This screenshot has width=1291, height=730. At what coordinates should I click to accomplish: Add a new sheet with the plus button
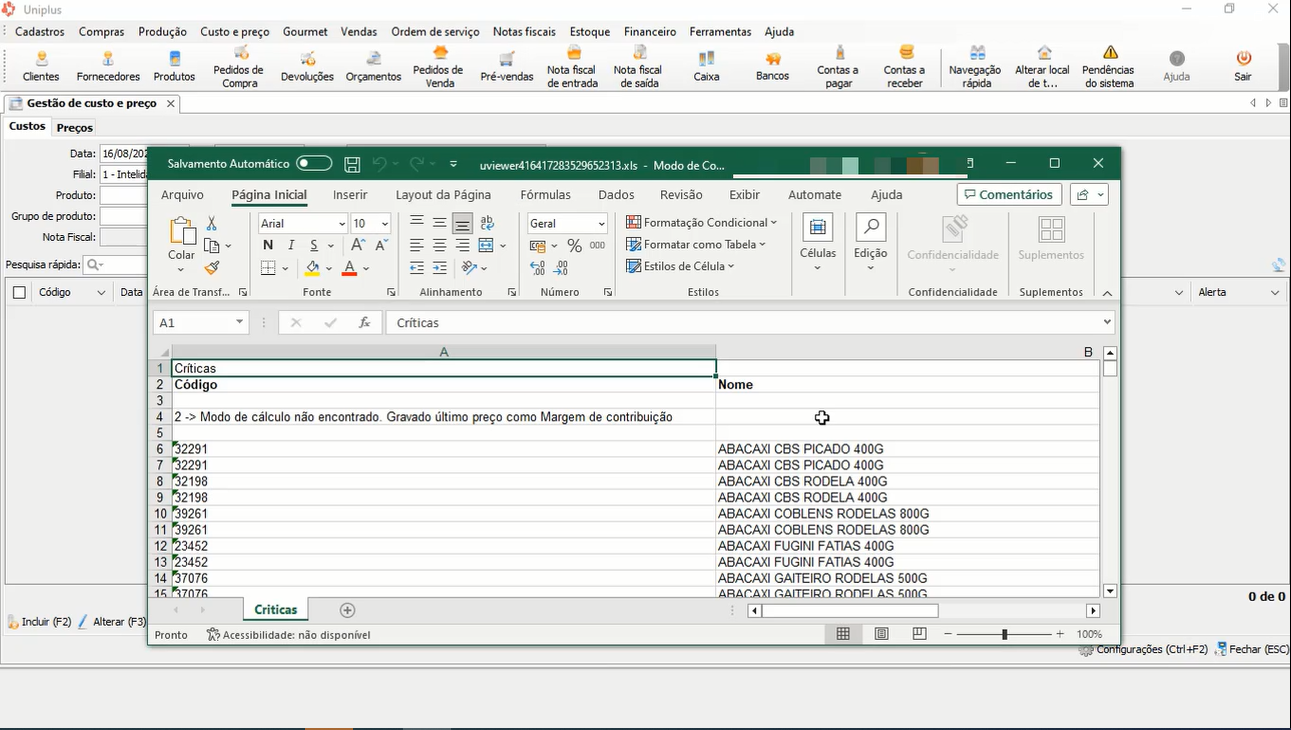pos(347,610)
